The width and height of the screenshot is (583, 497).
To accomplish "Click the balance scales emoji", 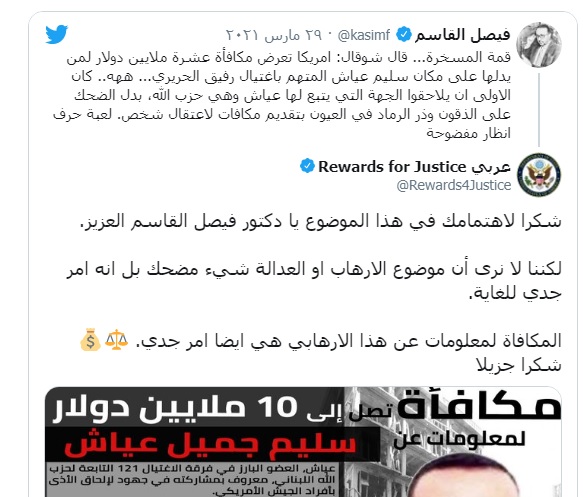I will click(x=116, y=340).
